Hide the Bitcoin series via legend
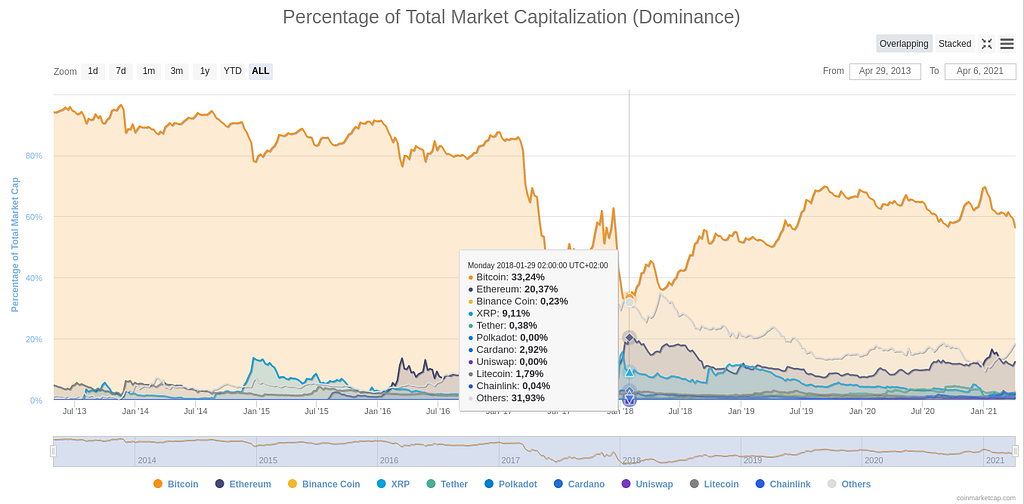Image resolution: width=1024 pixels, height=504 pixels. coord(176,484)
